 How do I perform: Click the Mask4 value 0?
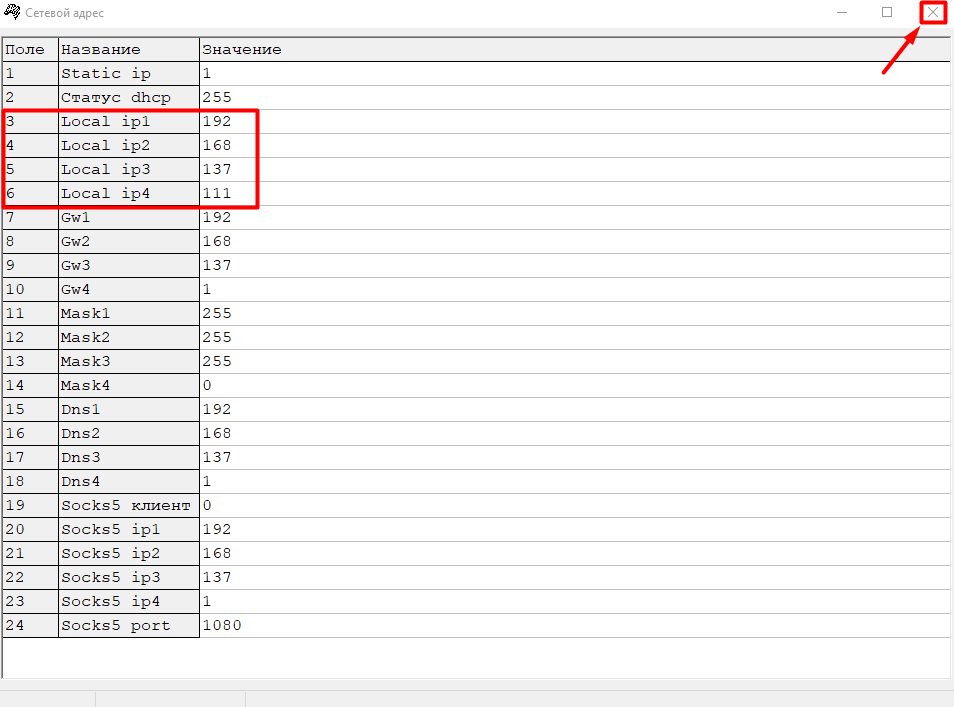(x=575, y=386)
